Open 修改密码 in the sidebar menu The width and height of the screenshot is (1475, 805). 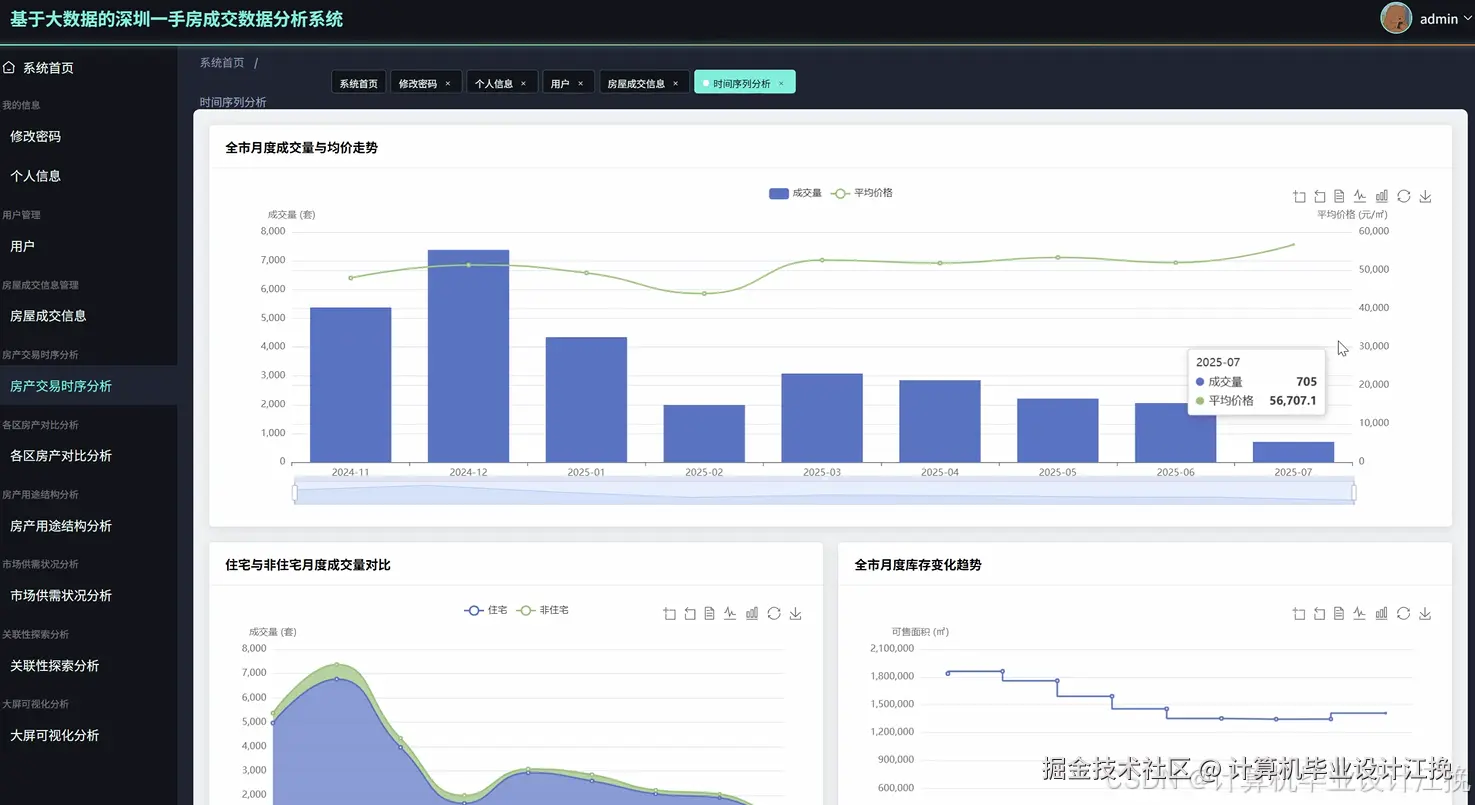point(89,136)
